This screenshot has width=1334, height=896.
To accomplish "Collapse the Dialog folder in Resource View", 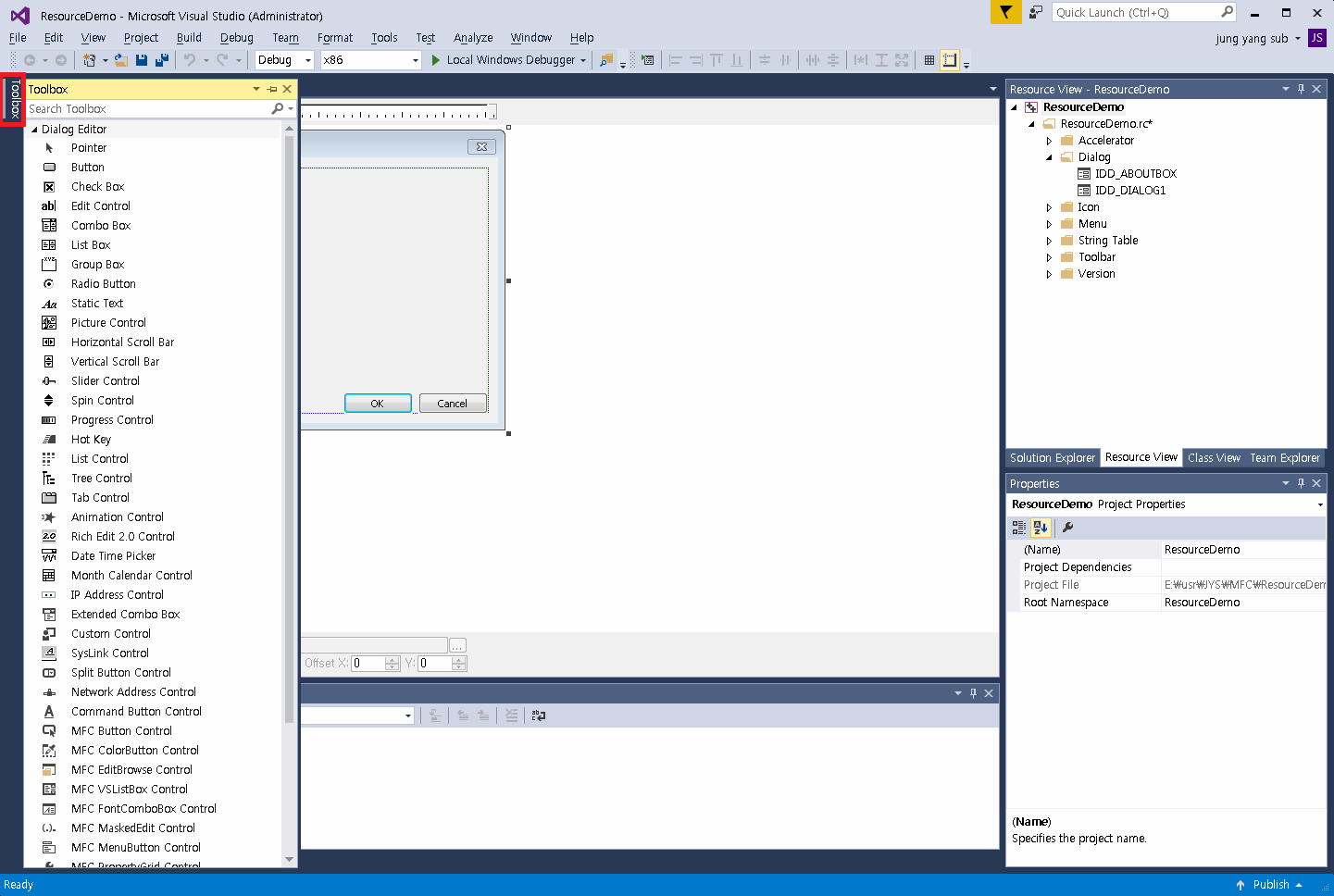I will coord(1049,157).
